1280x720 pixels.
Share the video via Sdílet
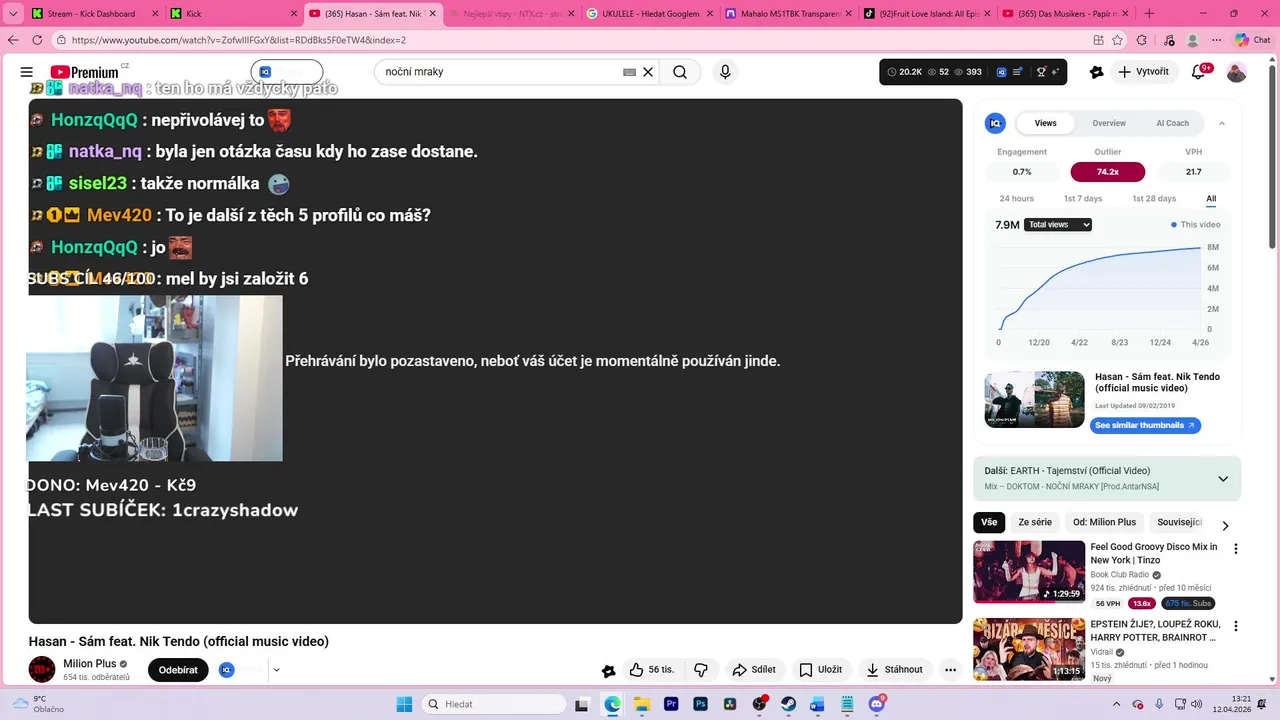(754, 670)
